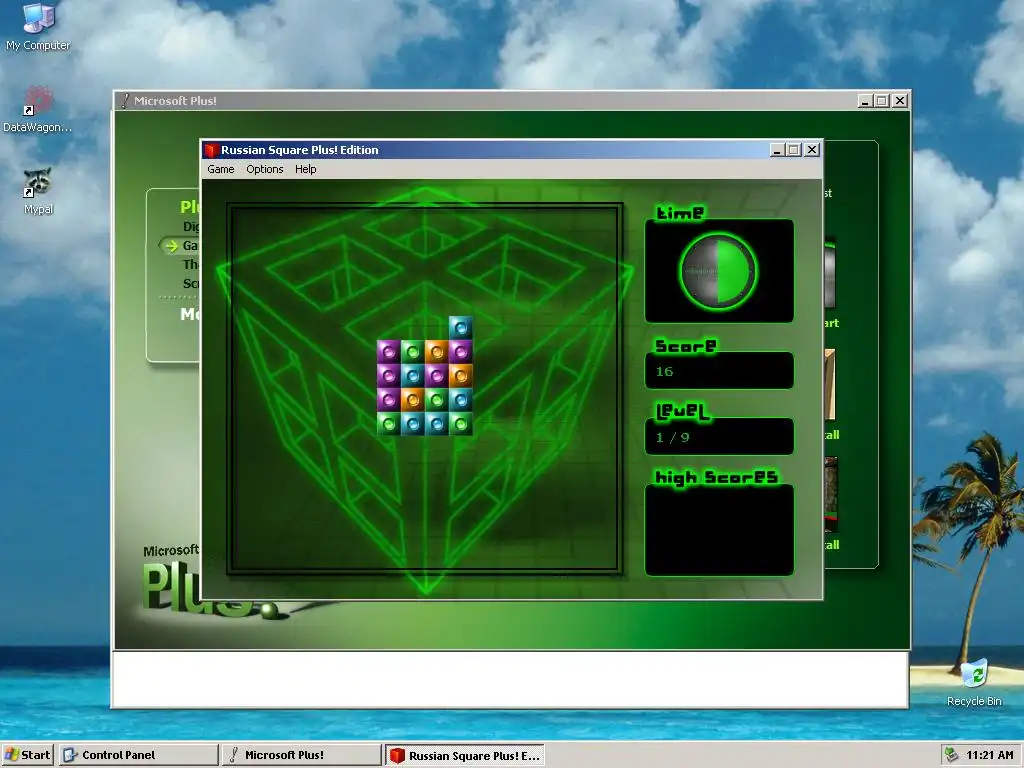Click the level display showing 1 / 9
1024x768 pixels.
pos(719,437)
